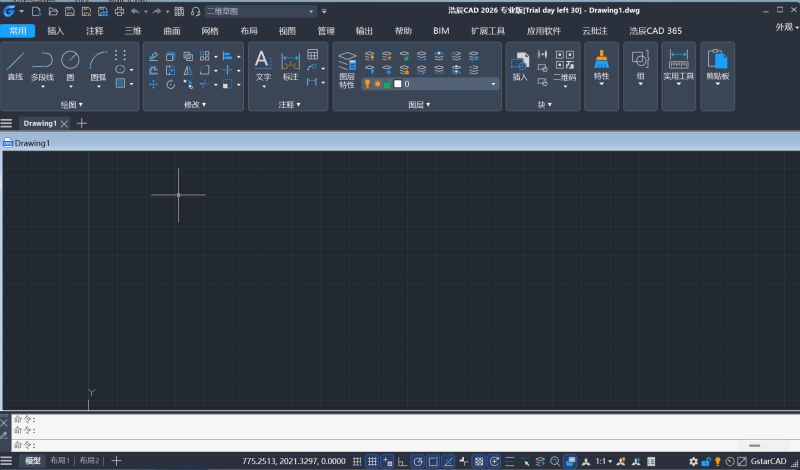Expand the 块 (Block) panel
Screen dimensions: 800x470
(x=544, y=105)
